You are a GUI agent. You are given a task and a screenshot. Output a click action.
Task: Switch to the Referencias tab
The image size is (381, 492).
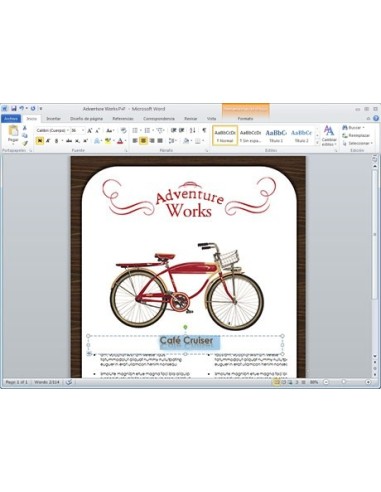[123, 119]
